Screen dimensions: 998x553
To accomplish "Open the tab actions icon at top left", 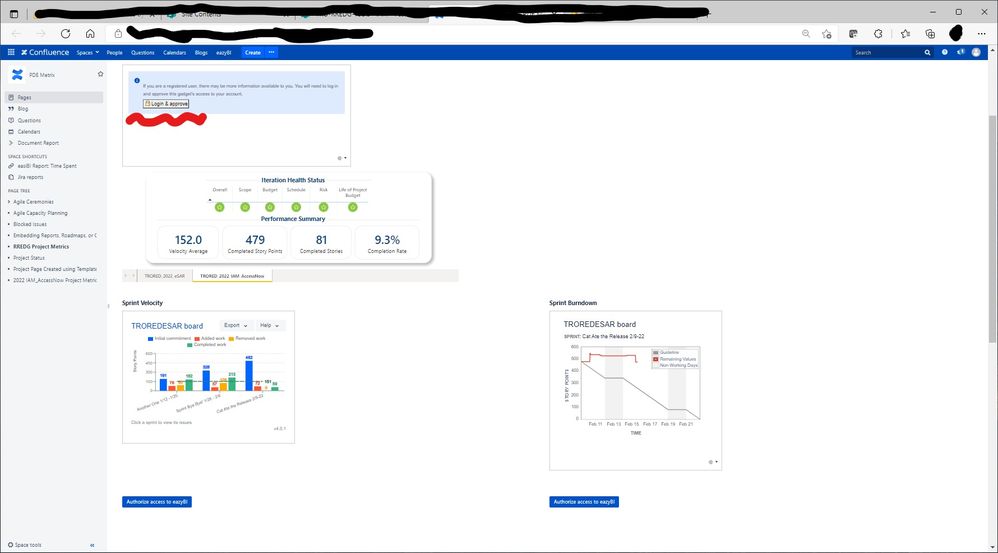I will [13, 13].
